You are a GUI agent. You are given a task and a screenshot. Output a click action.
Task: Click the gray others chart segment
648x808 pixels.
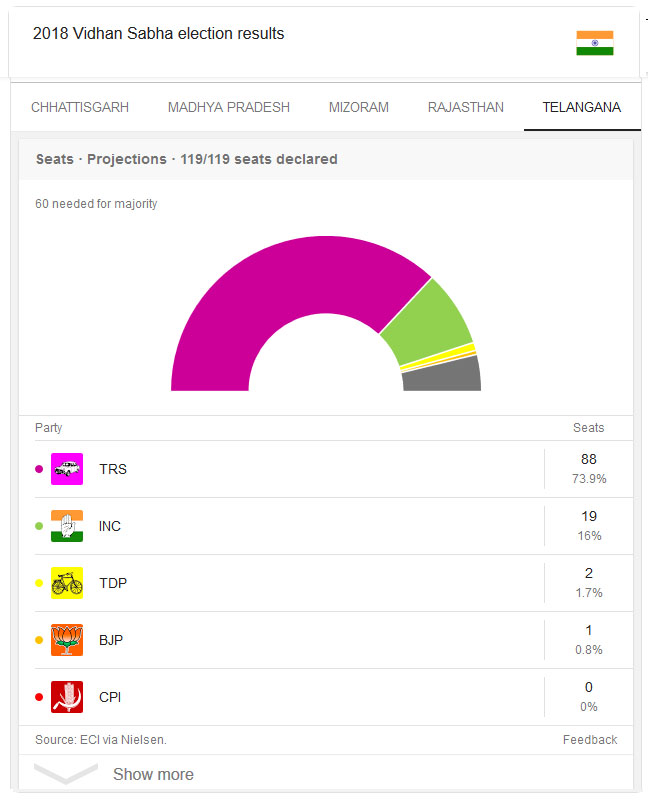click(443, 376)
